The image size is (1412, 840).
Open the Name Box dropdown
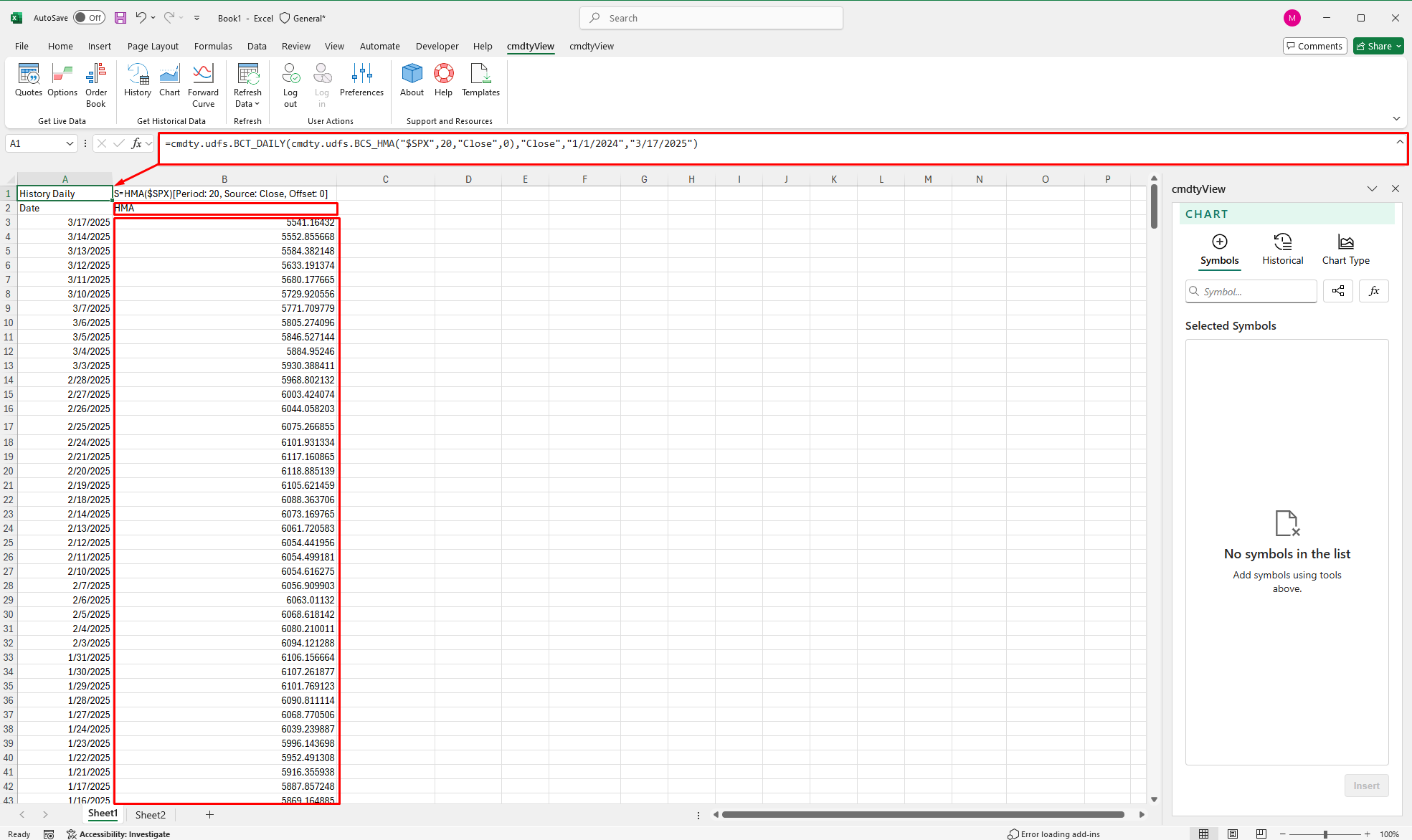click(x=70, y=143)
